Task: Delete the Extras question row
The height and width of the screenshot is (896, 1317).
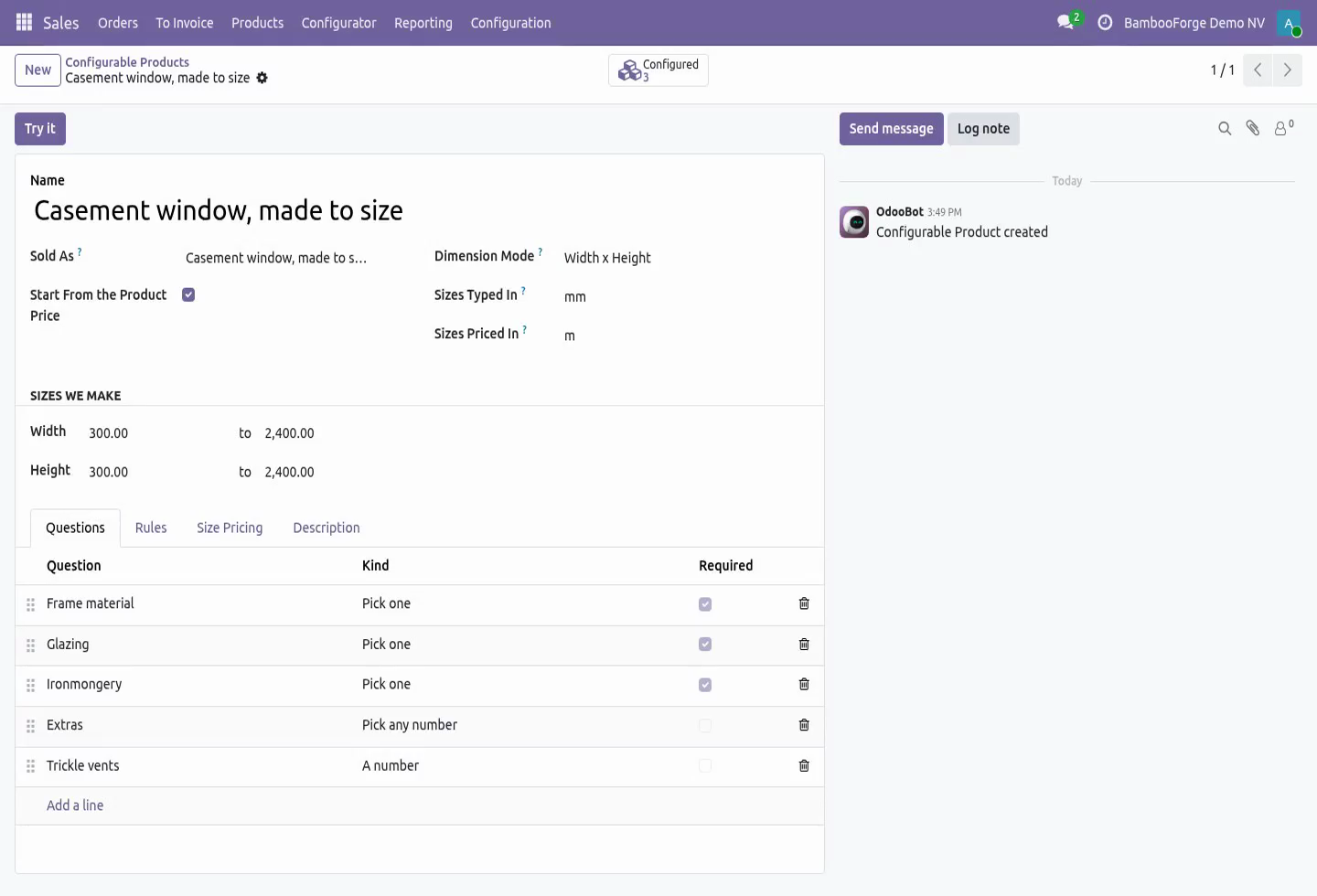Action: pyautogui.click(x=804, y=725)
